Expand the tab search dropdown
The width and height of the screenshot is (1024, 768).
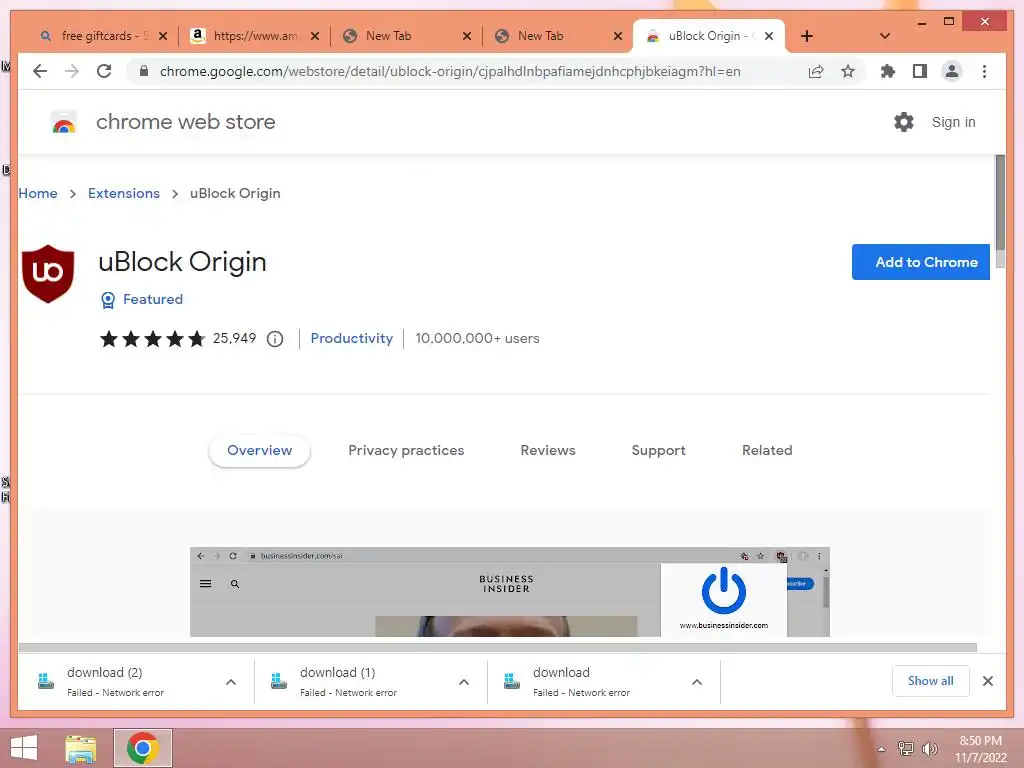(885, 36)
